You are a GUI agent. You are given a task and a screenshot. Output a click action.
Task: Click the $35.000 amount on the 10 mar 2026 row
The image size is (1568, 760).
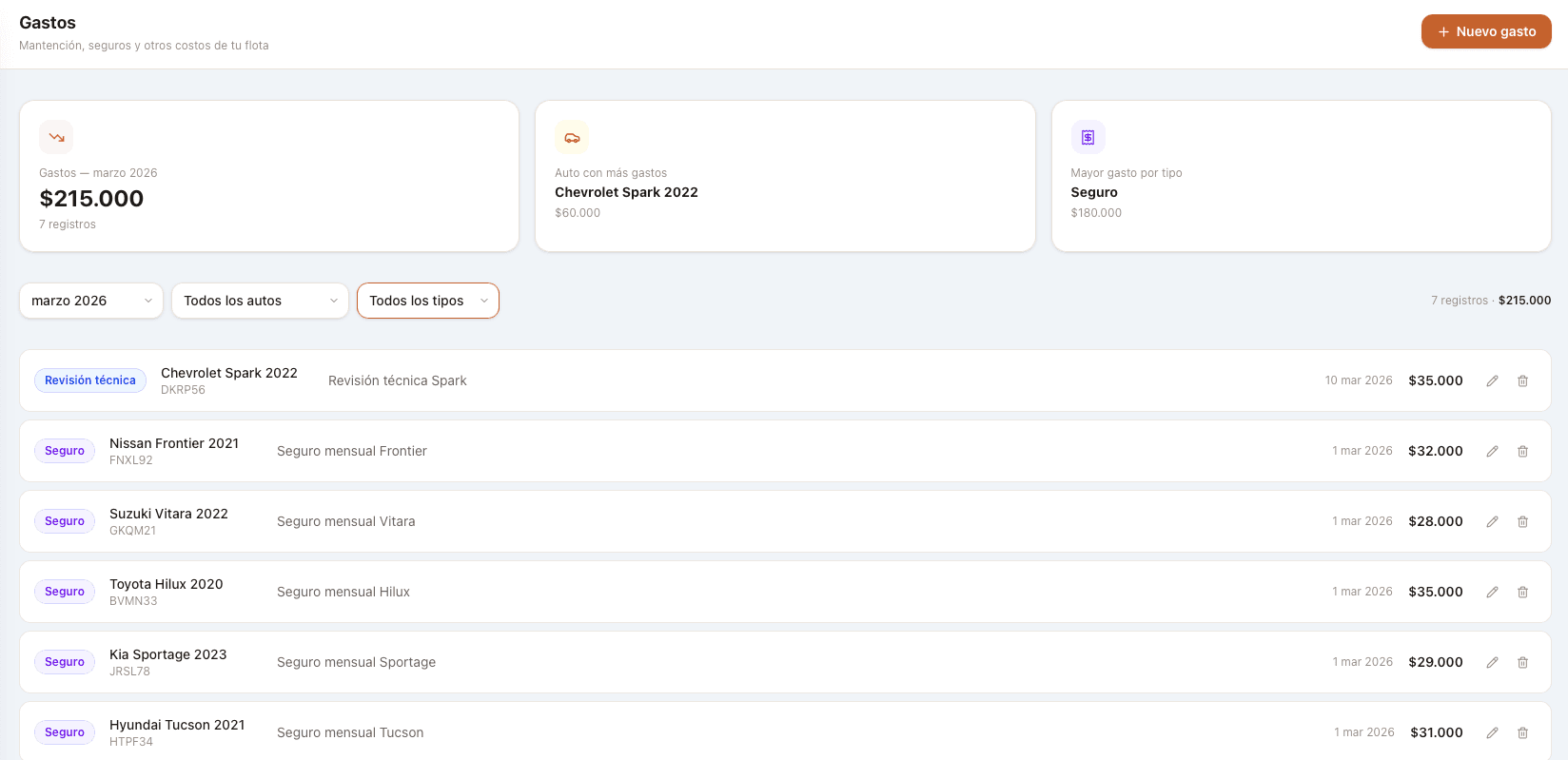(1436, 380)
